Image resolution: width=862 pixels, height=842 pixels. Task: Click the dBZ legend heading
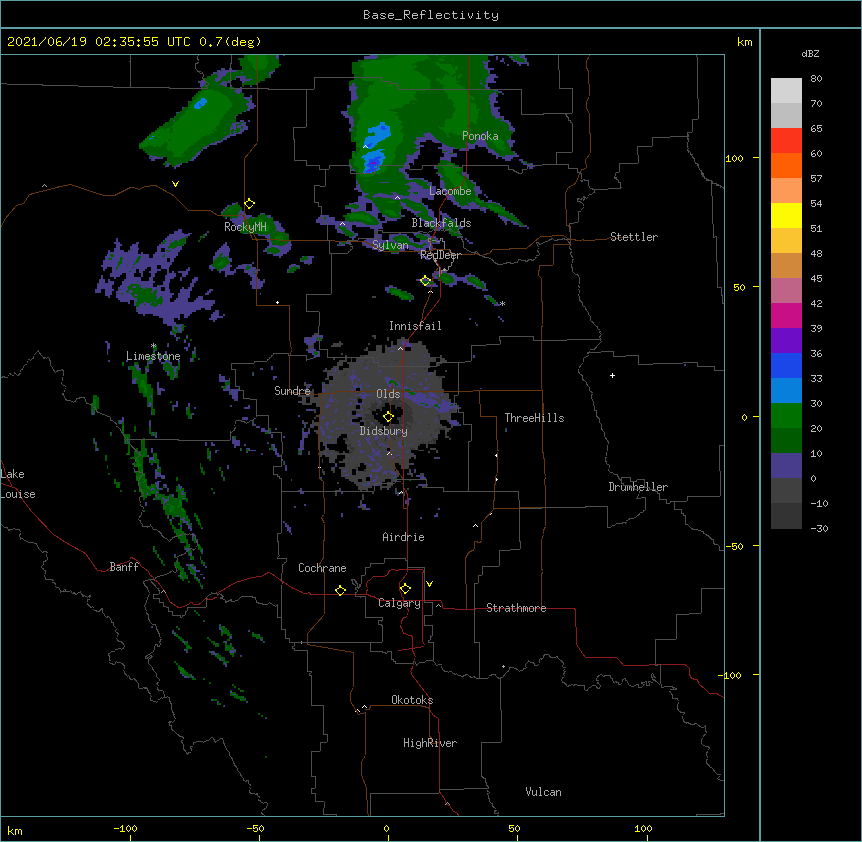pos(810,54)
